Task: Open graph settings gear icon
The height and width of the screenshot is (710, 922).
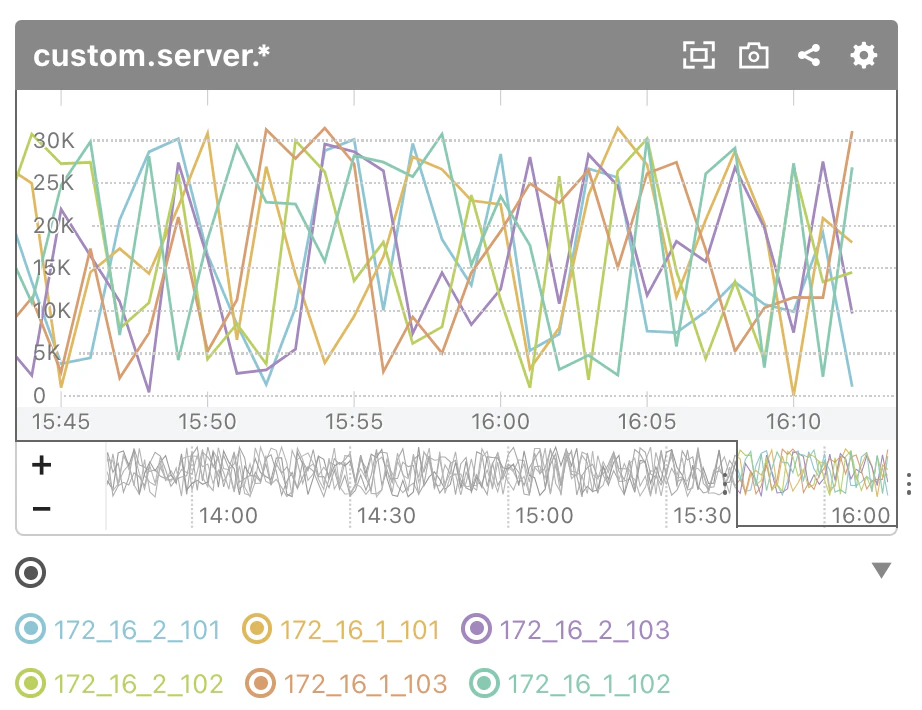Action: [863, 55]
